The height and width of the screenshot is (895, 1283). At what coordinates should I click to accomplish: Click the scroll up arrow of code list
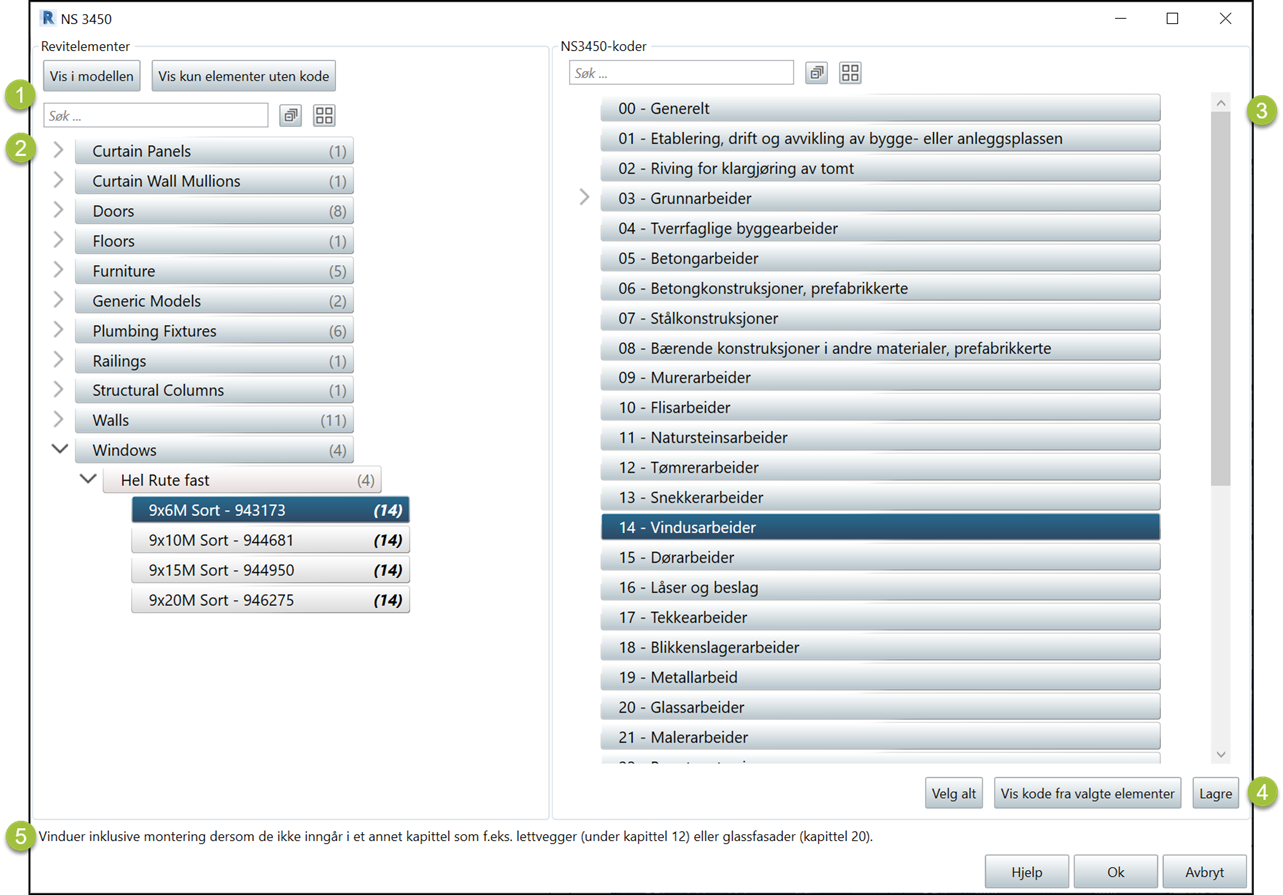(x=1220, y=102)
